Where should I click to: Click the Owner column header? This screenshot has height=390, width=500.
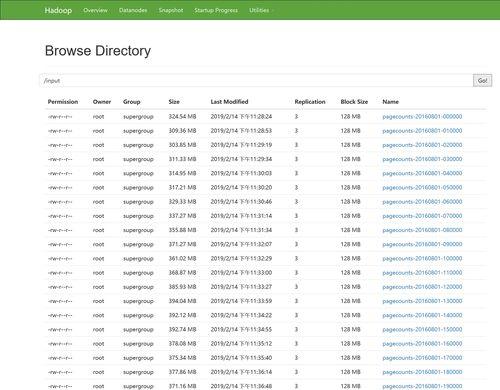(x=102, y=102)
